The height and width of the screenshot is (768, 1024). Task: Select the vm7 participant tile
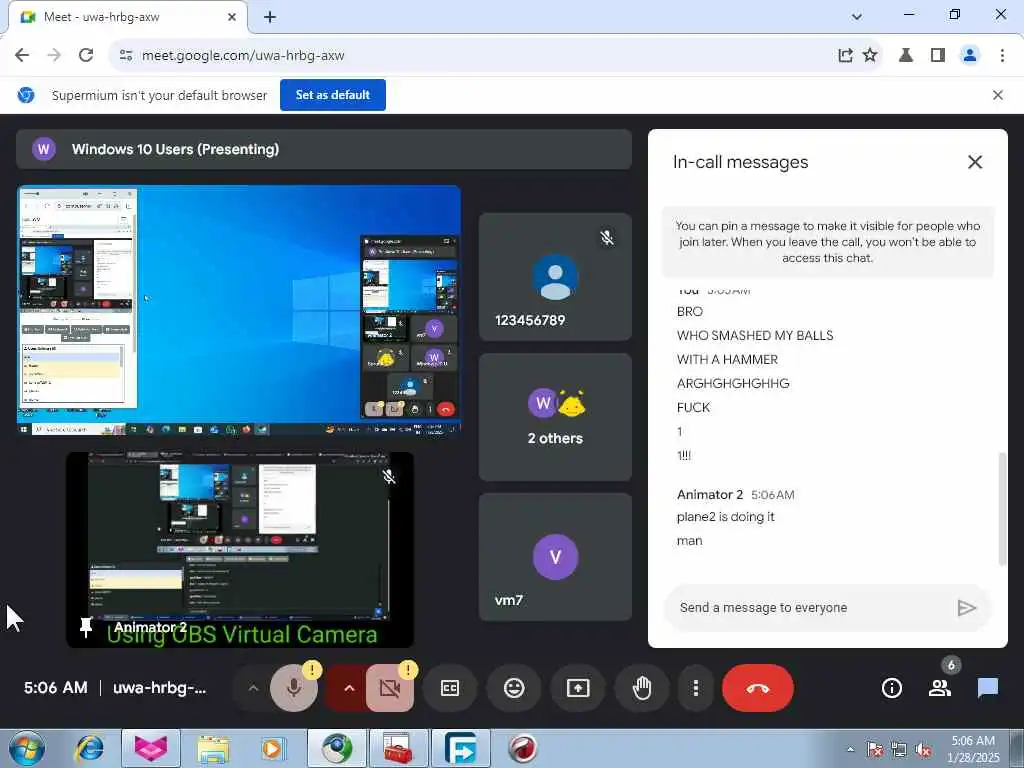pos(555,557)
